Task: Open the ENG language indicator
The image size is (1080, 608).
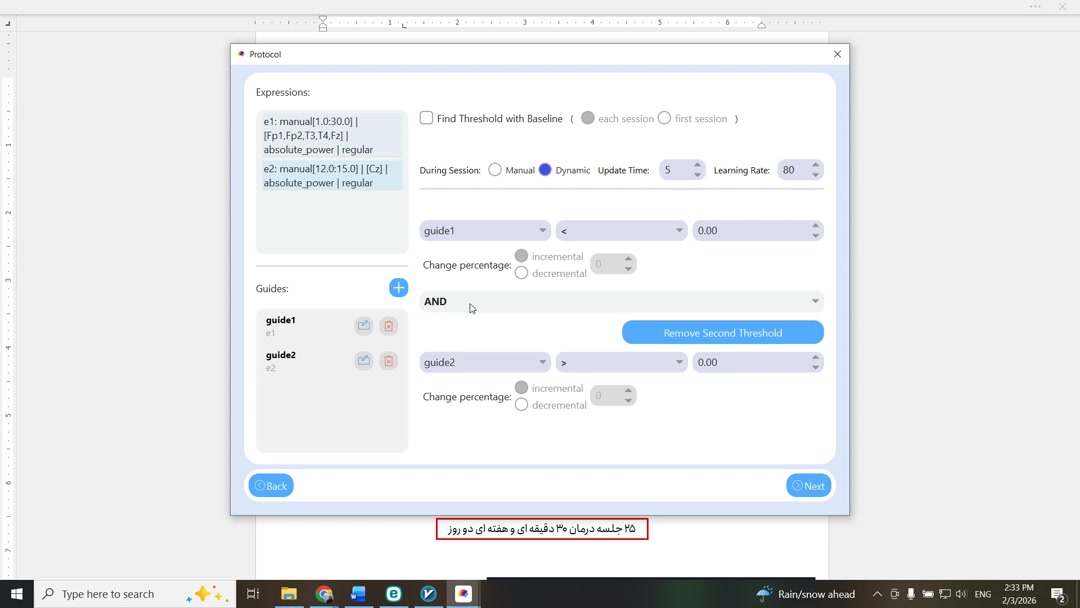Action: pos(983,594)
